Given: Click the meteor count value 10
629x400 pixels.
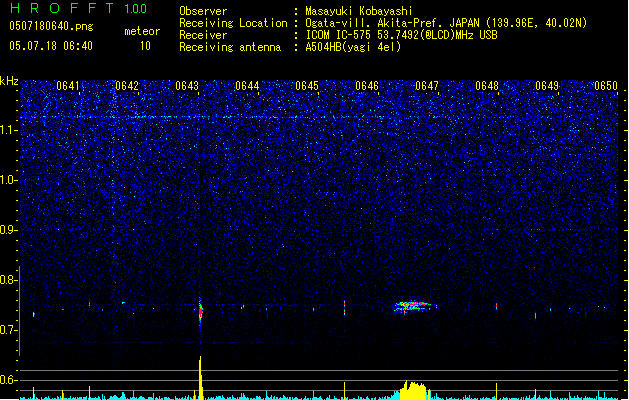Looking at the screenshot, I should (x=145, y=46).
